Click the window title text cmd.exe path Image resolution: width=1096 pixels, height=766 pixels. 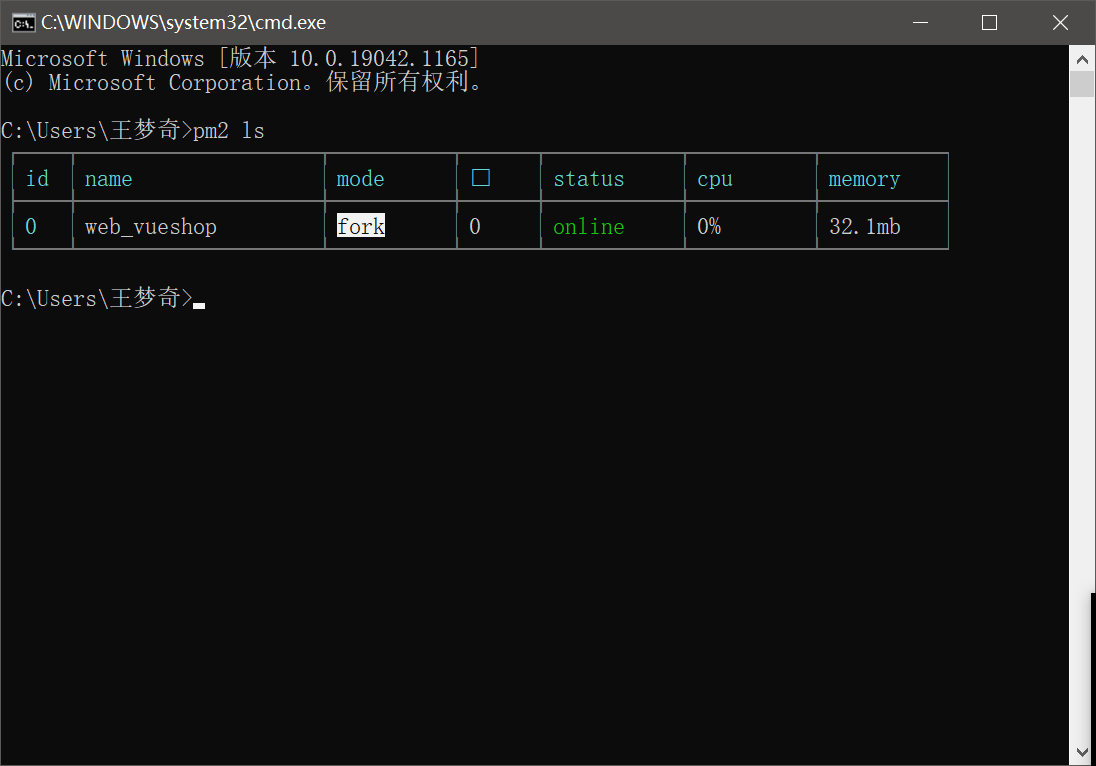tap(183, 22)
